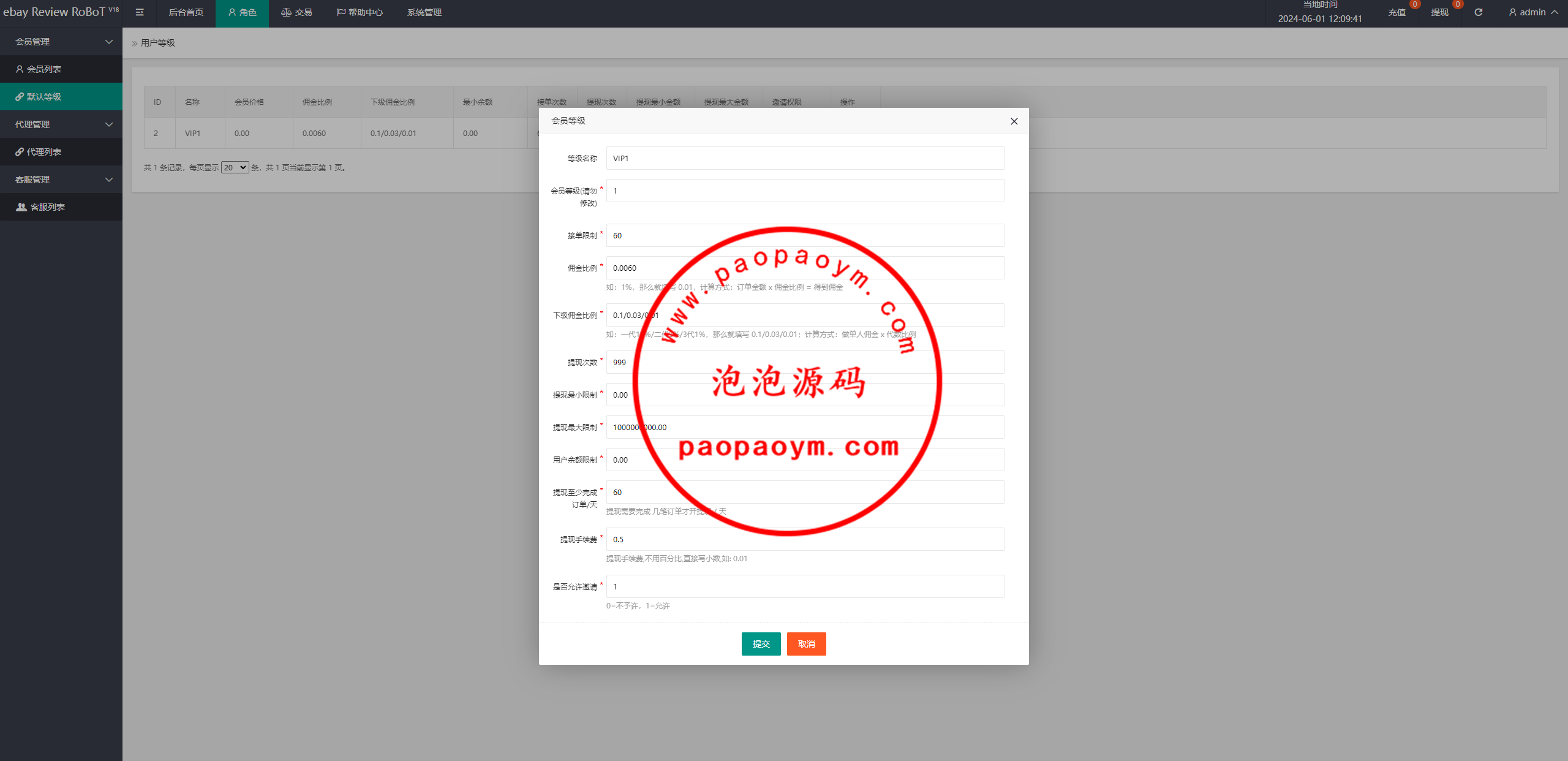Open the 帮助中心 top menu
The image size is (1568, 761).
[x=360, y=12]
